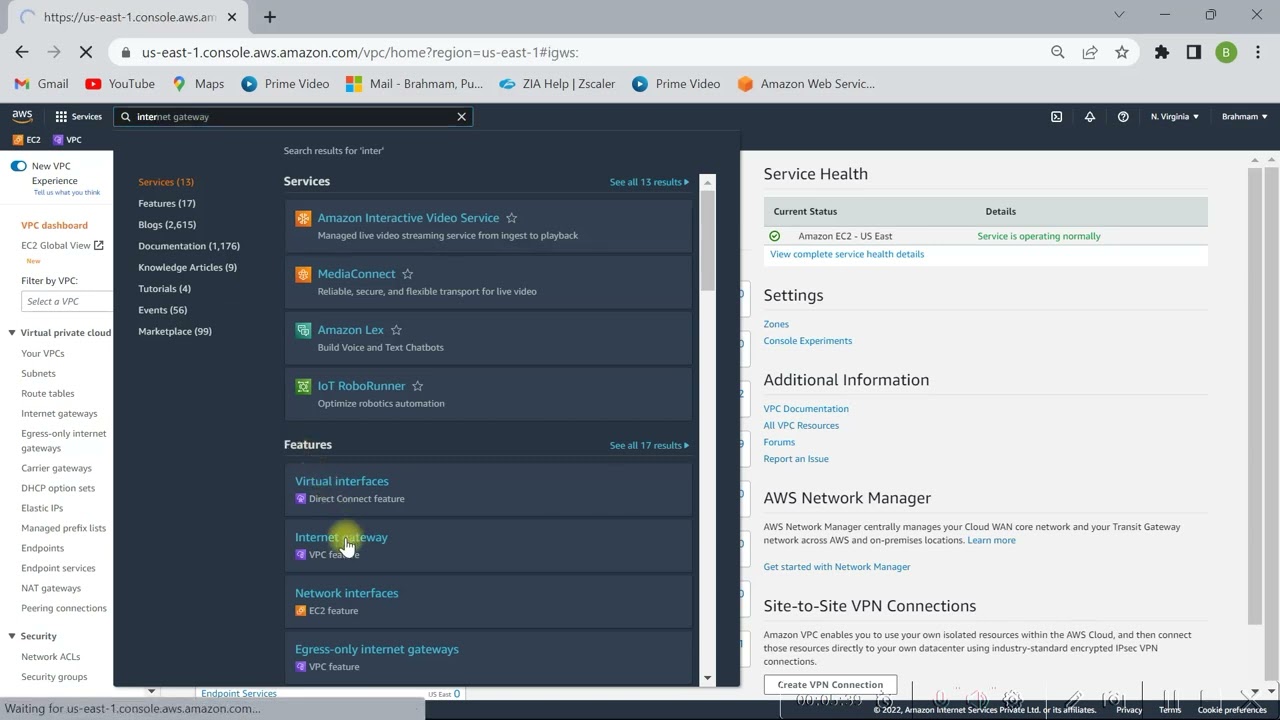The height and width of the screenshot is (720, 1280).
Task: Click the search results panel scrollbar
Action: tap(708, 240)
